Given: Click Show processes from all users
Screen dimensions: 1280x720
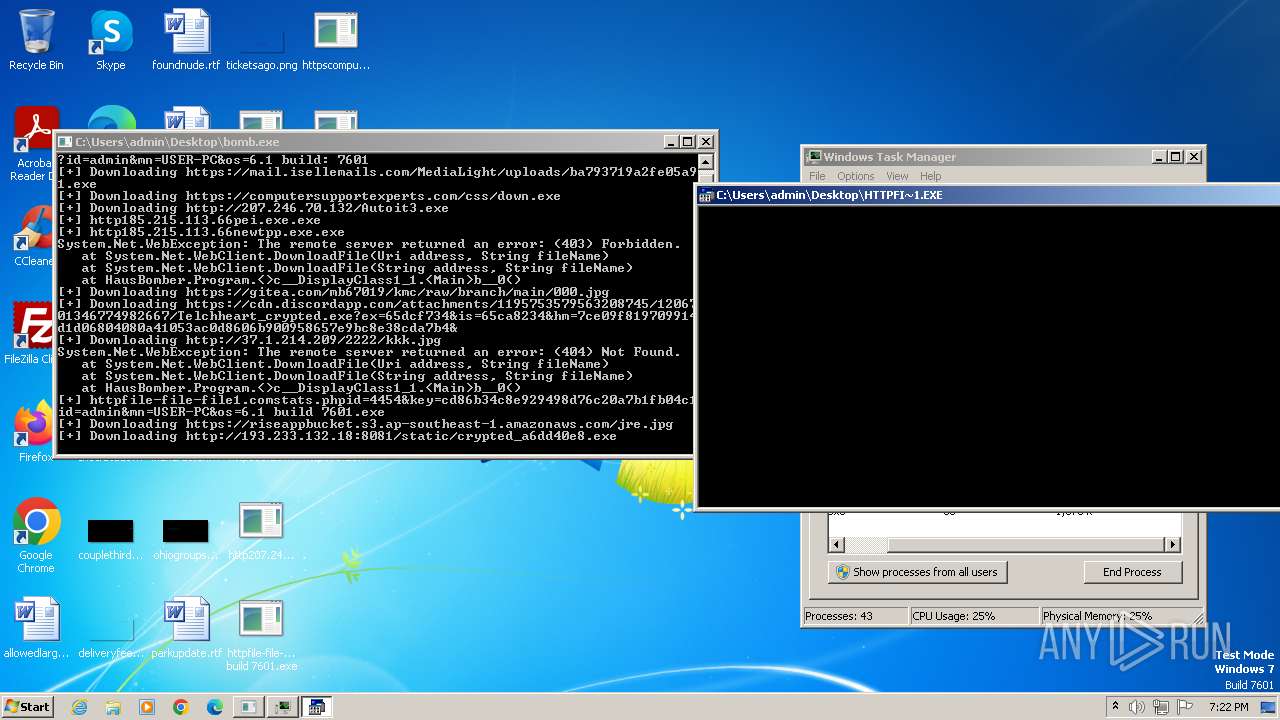Looking at the screenshot, I should (x=917, y=572).
